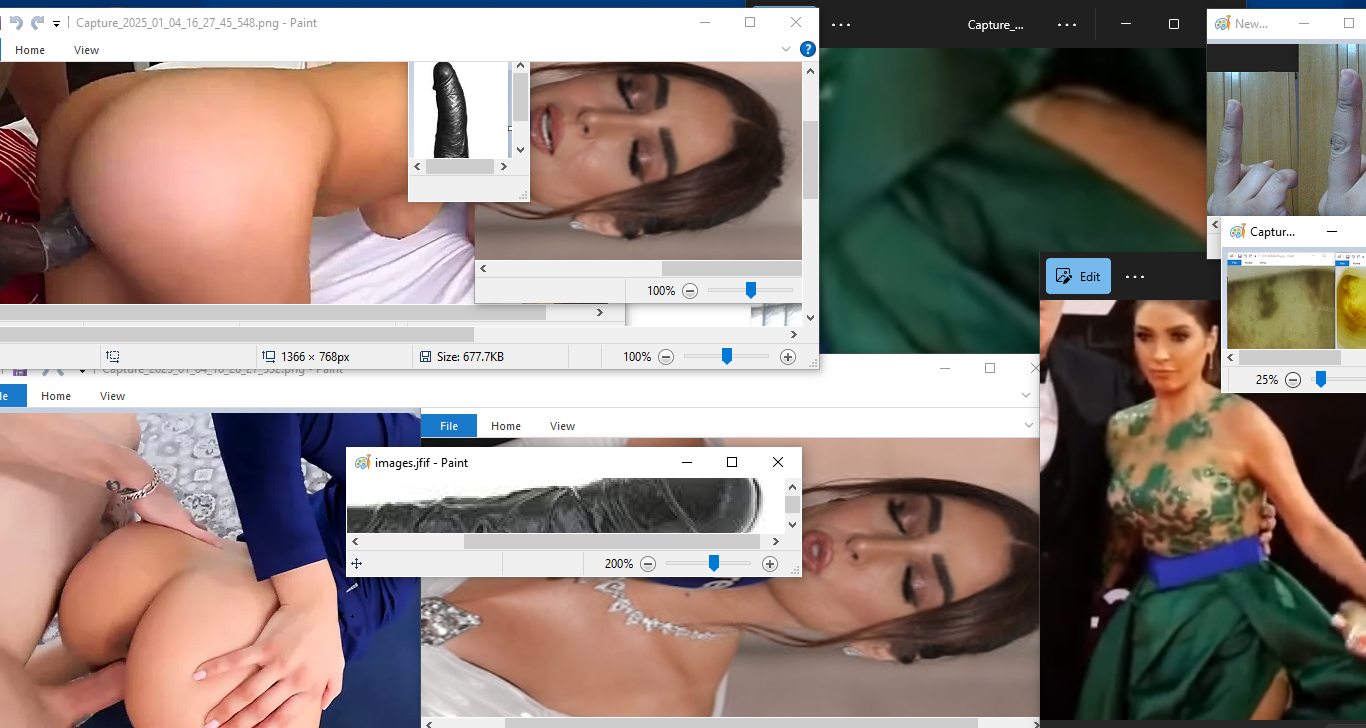Viewport: 1366px width, 728px height.
Task: Open the three-dot menu next to Edit
Action: 1134,277
